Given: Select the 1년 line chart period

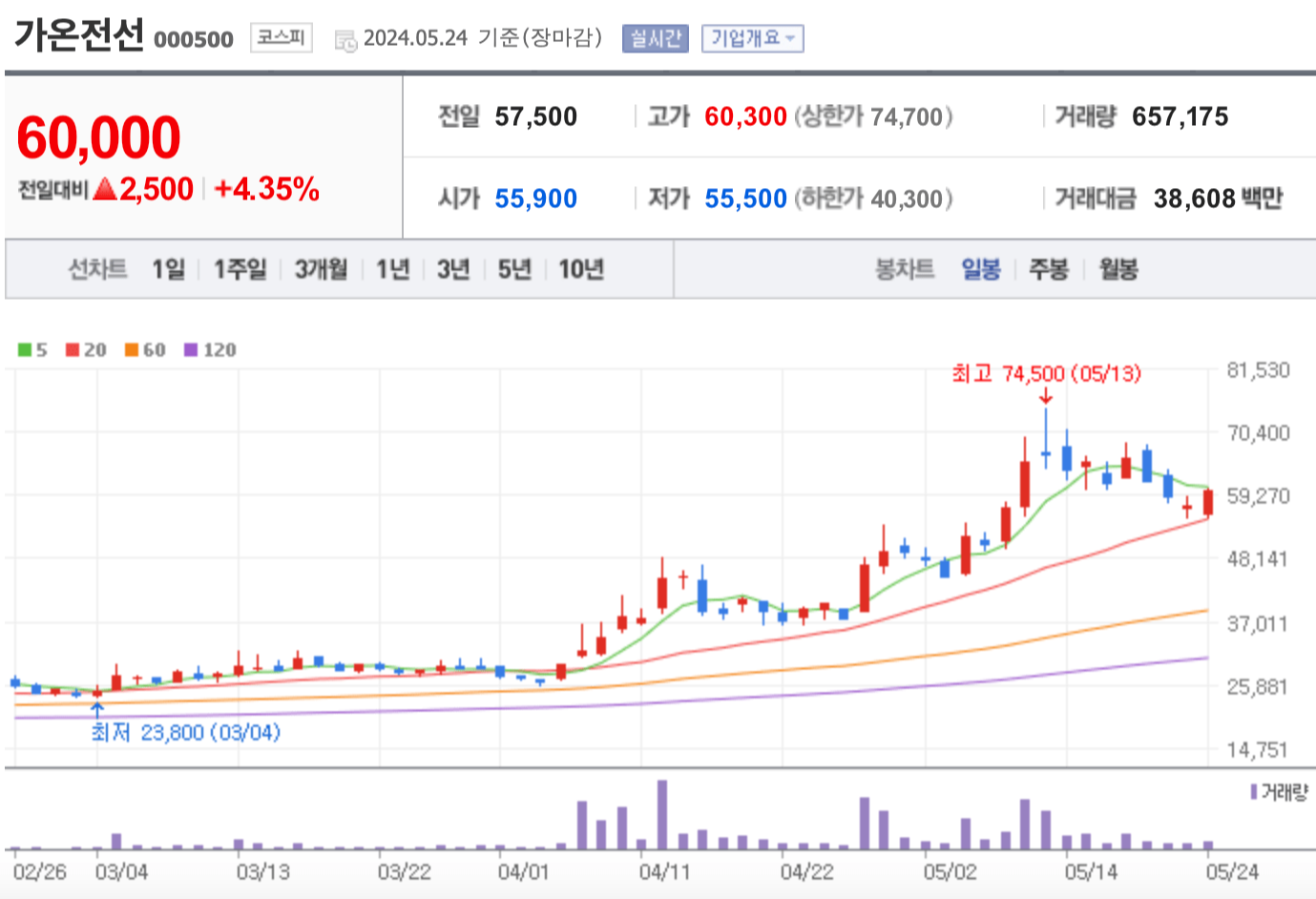Looking at the screenshot, I should pos(392,270).
